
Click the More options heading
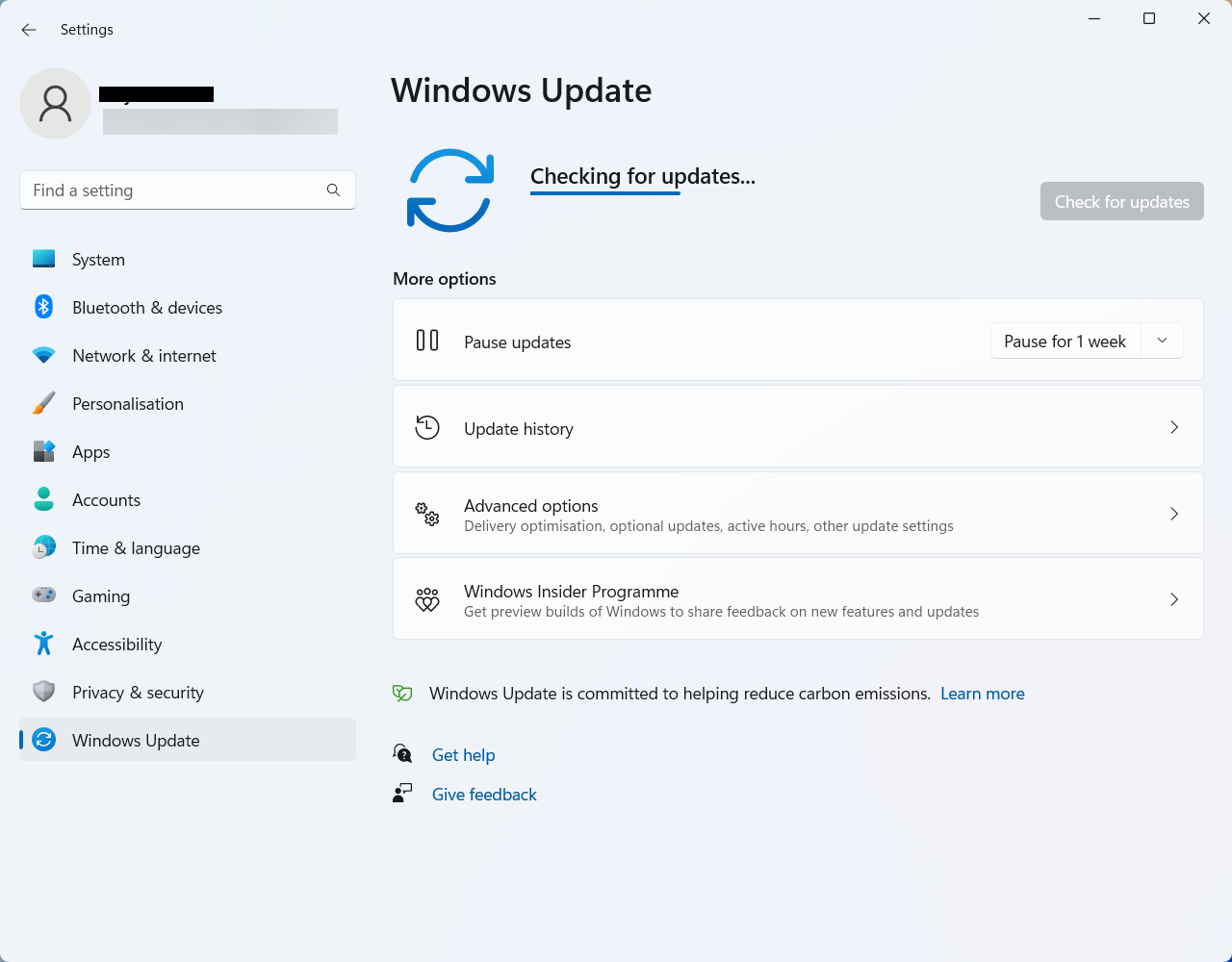[x=445, y=279]
